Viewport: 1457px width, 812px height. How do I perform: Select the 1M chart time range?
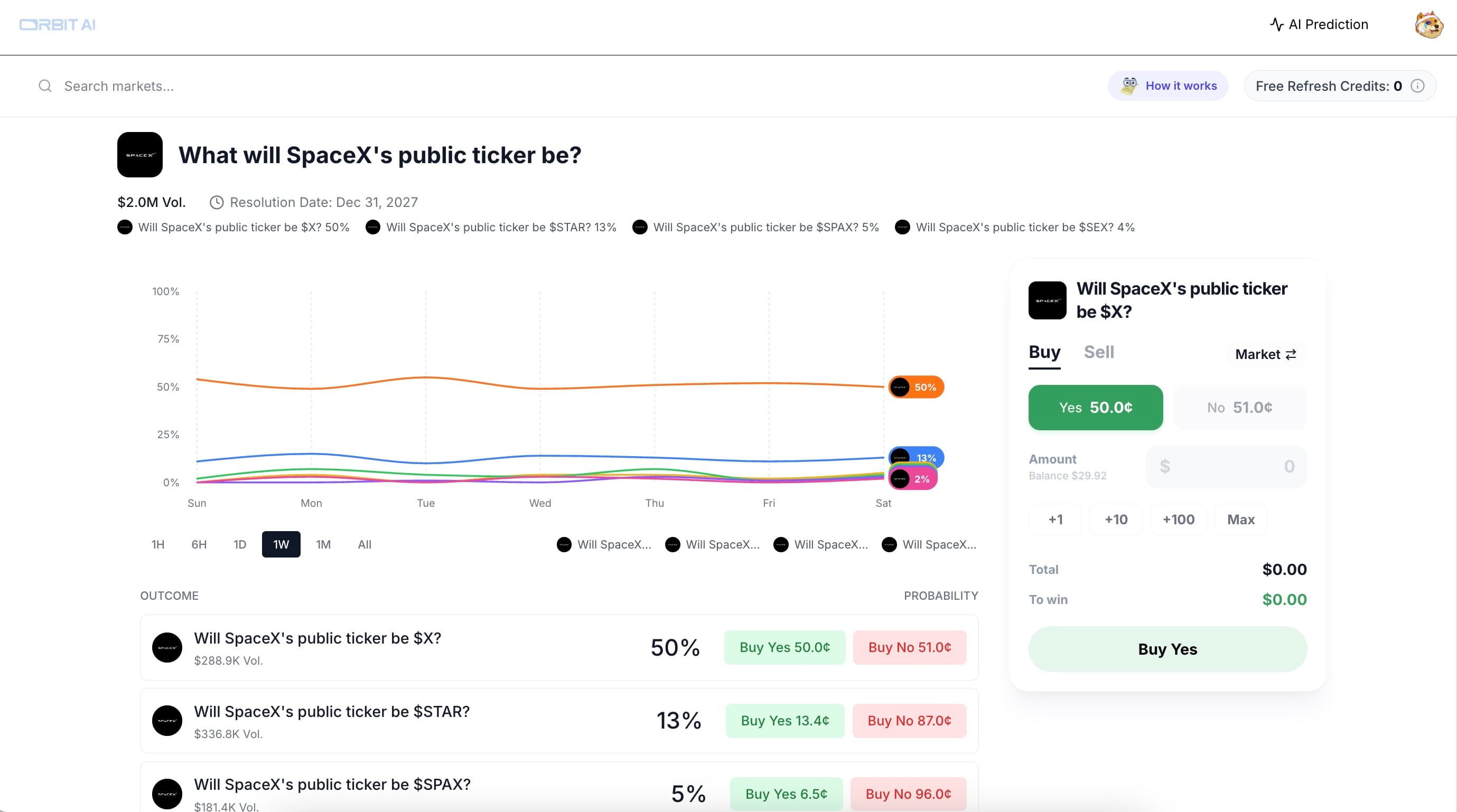[x=323, y=545]
